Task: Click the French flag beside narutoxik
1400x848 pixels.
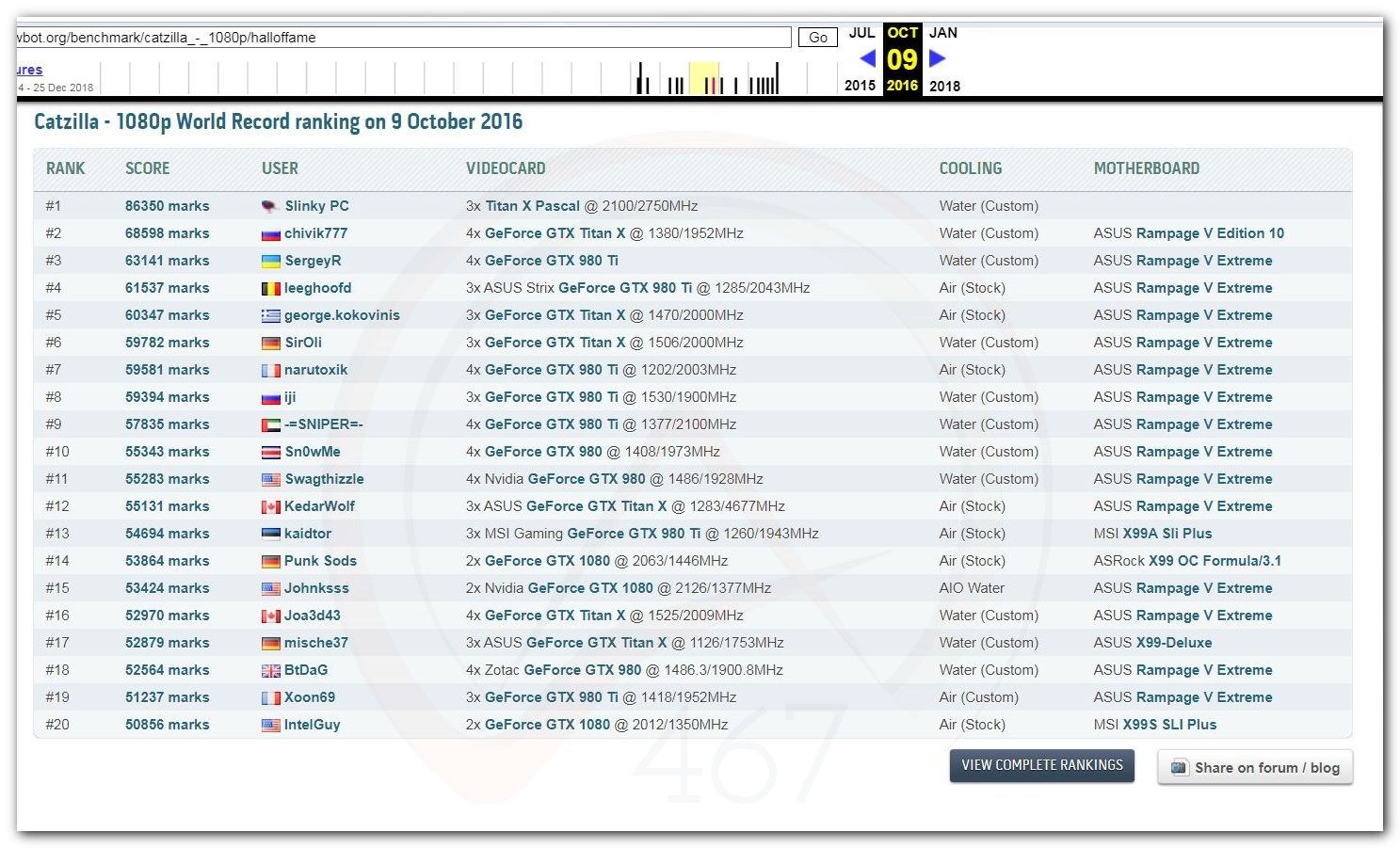Action: point(270,370)
